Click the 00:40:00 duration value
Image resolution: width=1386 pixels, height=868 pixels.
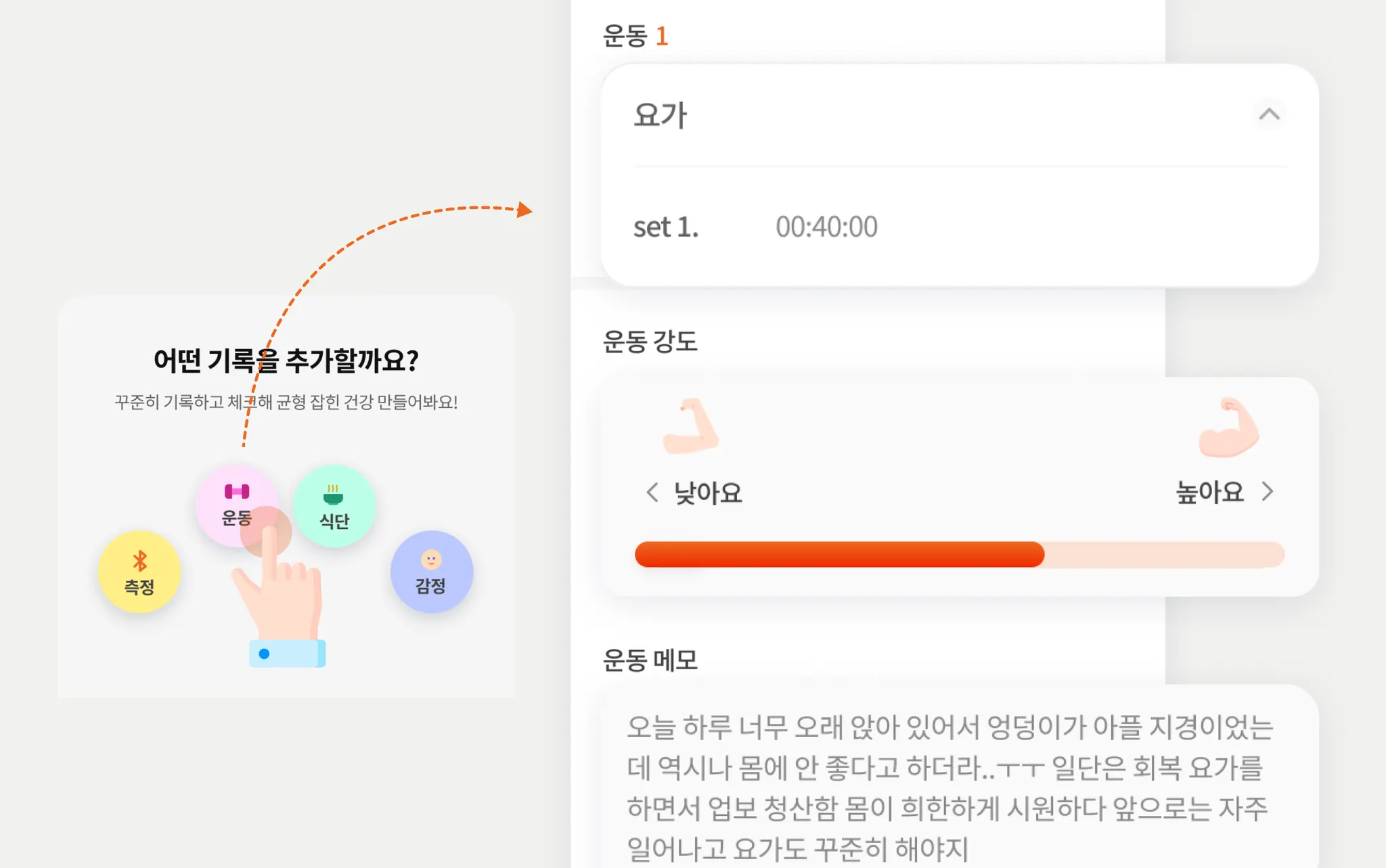coord(826,227)
